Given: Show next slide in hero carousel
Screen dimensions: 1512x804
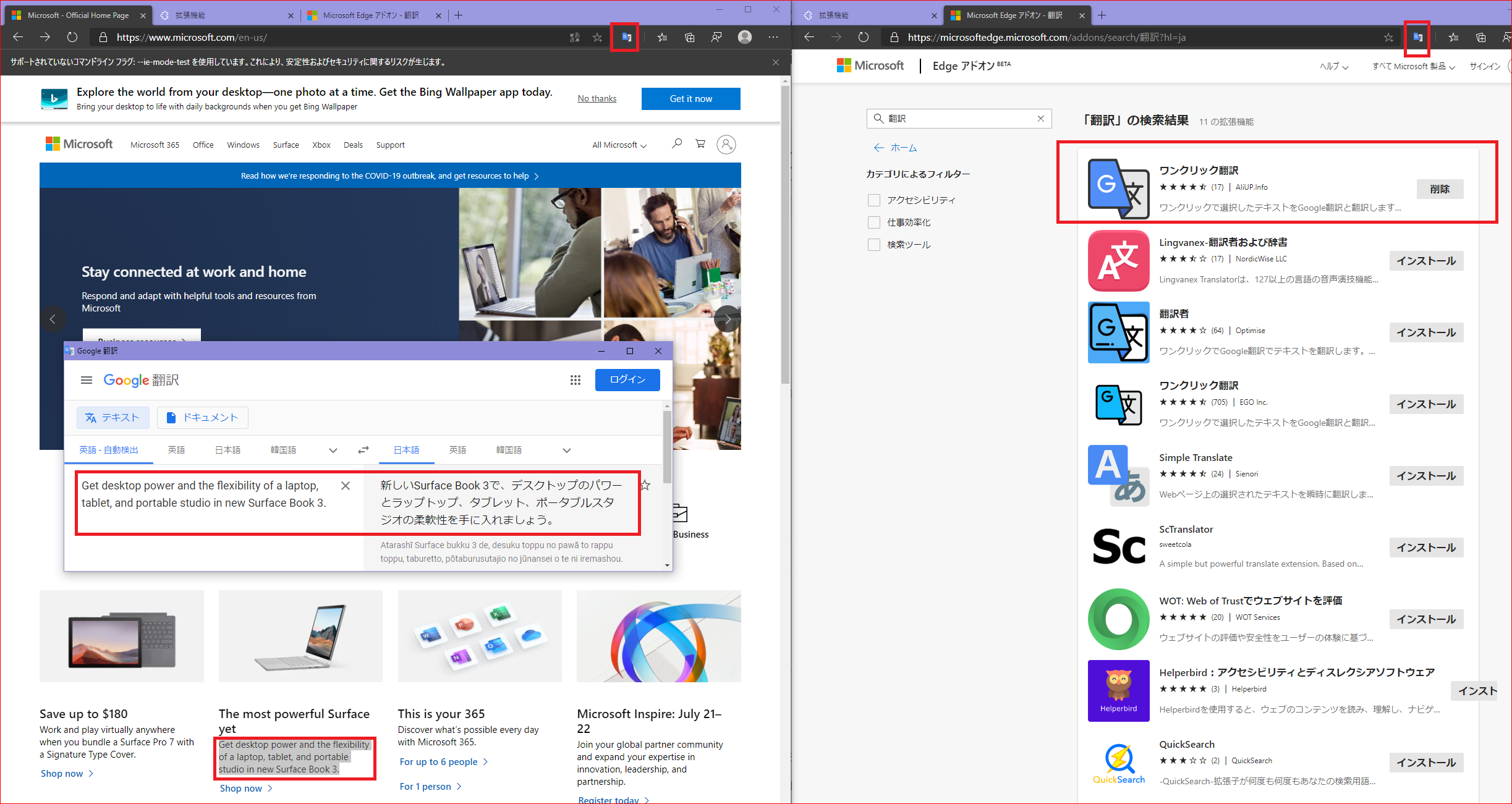Looking at the screenshot, I should point(728,319).
